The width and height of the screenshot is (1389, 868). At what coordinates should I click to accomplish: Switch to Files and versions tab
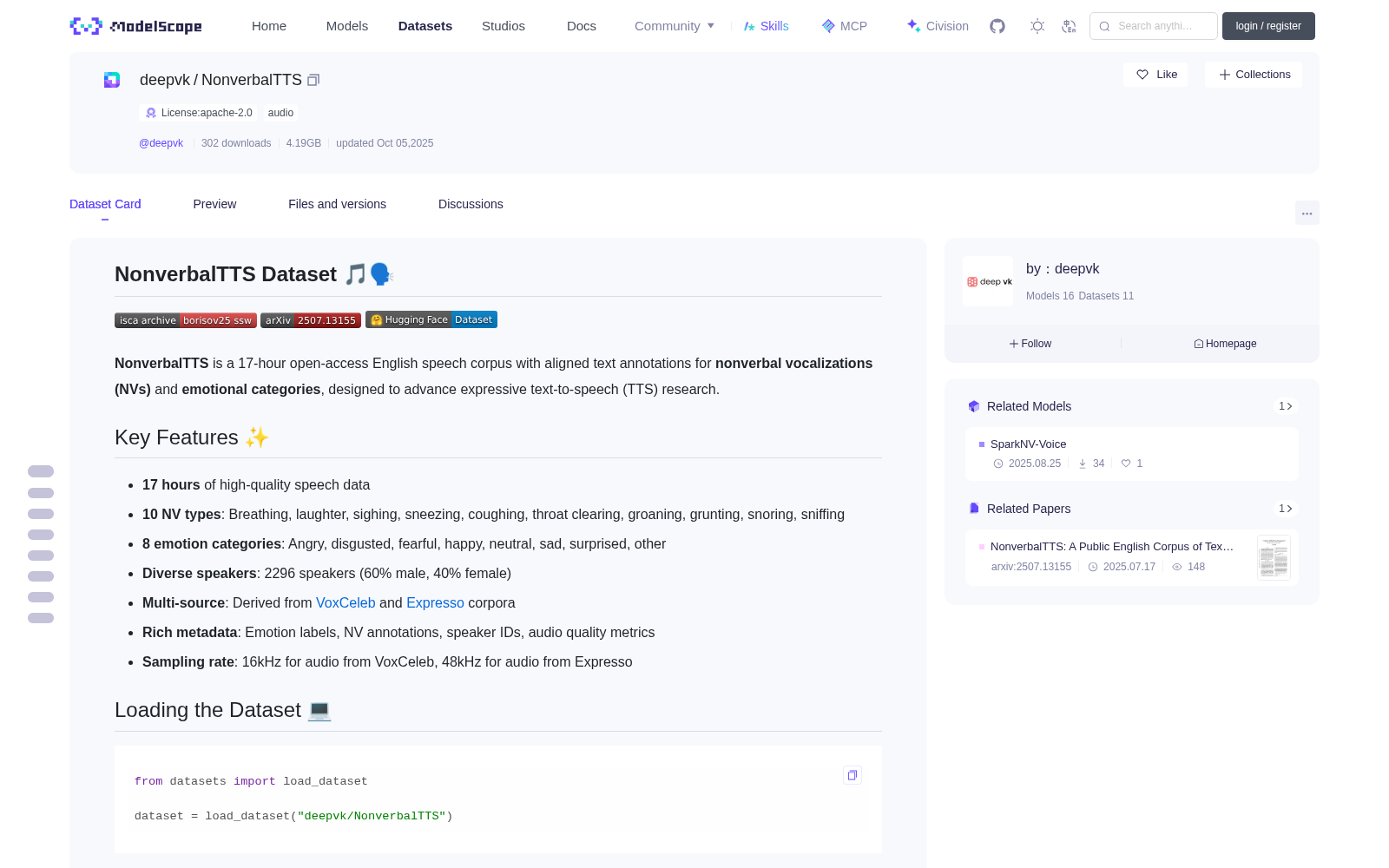(x=337, y=204)
